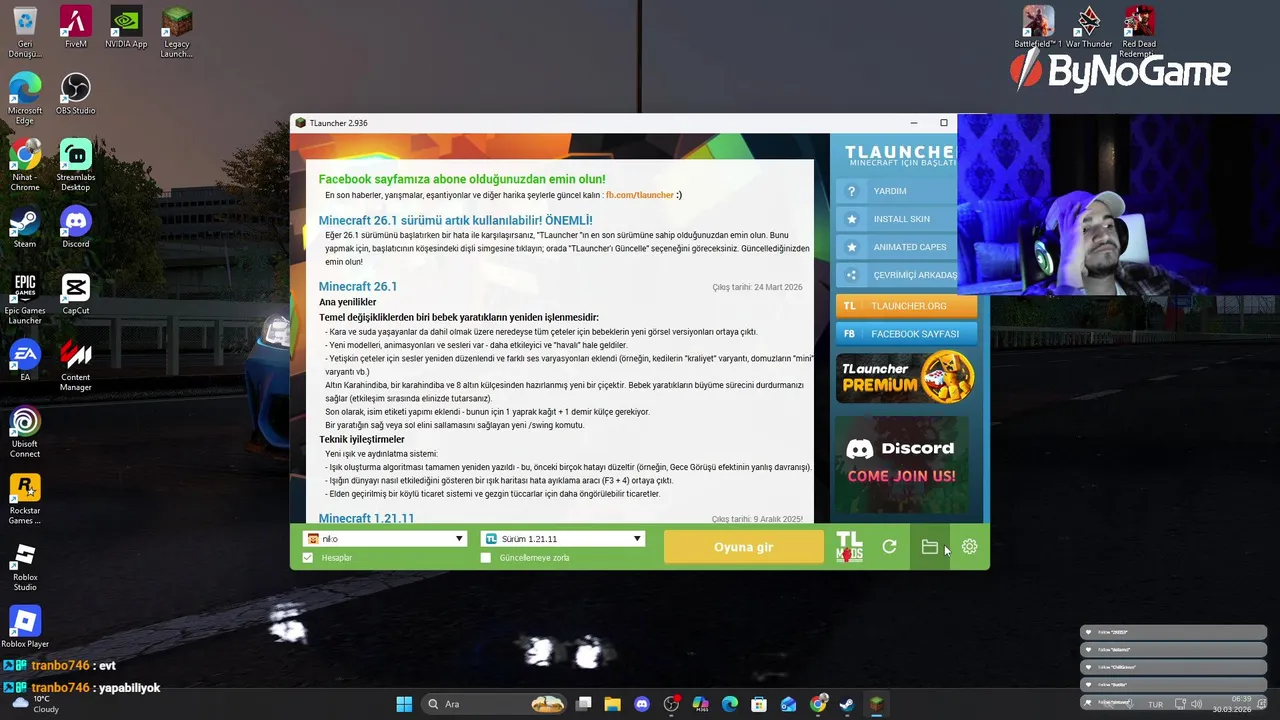Open the weather widget showing 10°C Cloudy
The height and width of the screenshot is (720, 1280).
pos(35,704)
